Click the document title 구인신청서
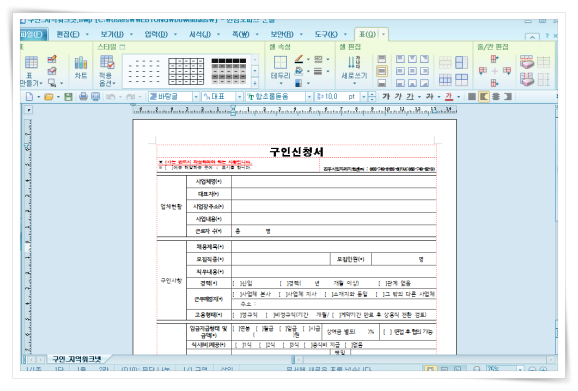The width and height of the screenshot is (578, 391). [297, 152]
